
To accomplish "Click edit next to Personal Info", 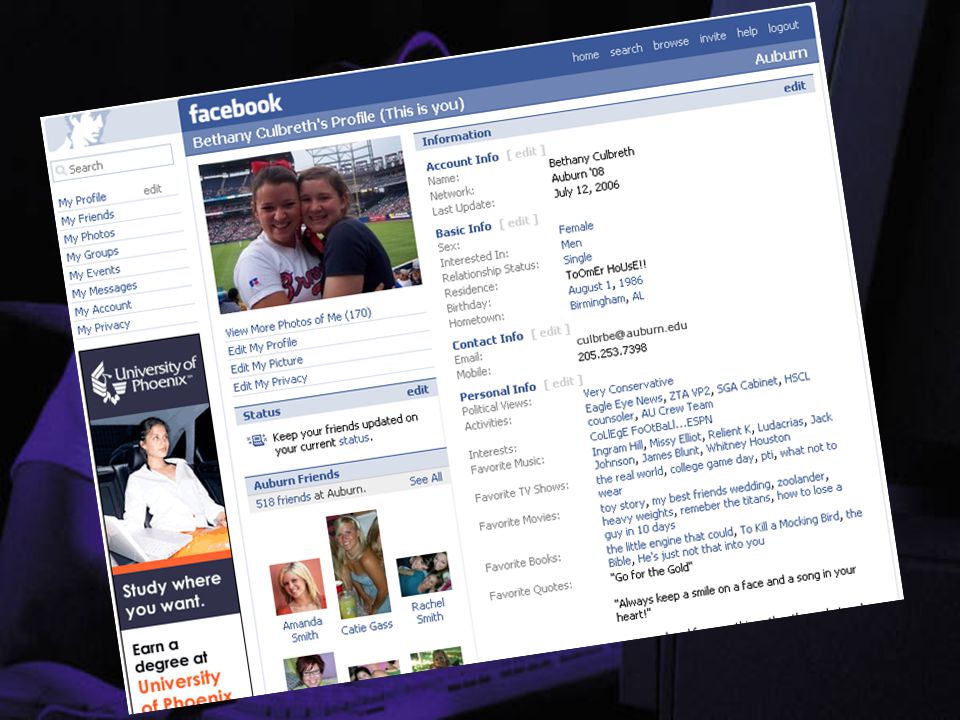I will [x=563, y=383].
